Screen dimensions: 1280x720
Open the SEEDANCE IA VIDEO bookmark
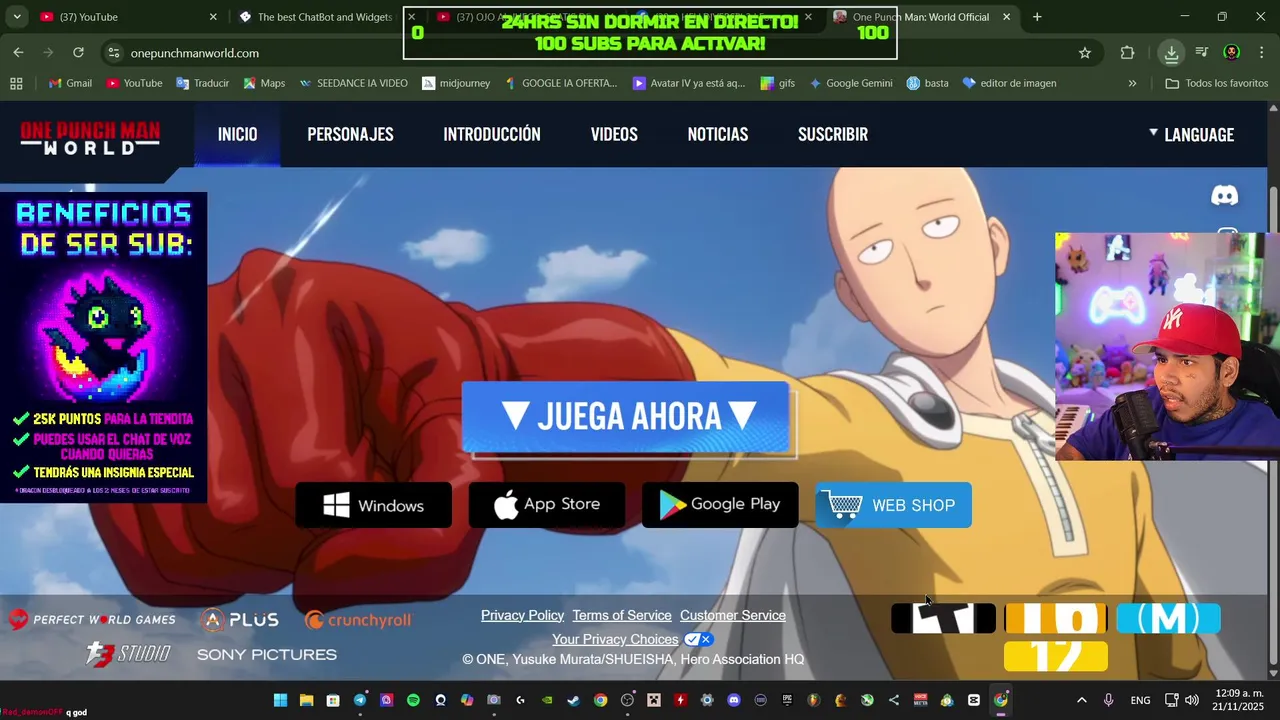[x=353, y=83]
